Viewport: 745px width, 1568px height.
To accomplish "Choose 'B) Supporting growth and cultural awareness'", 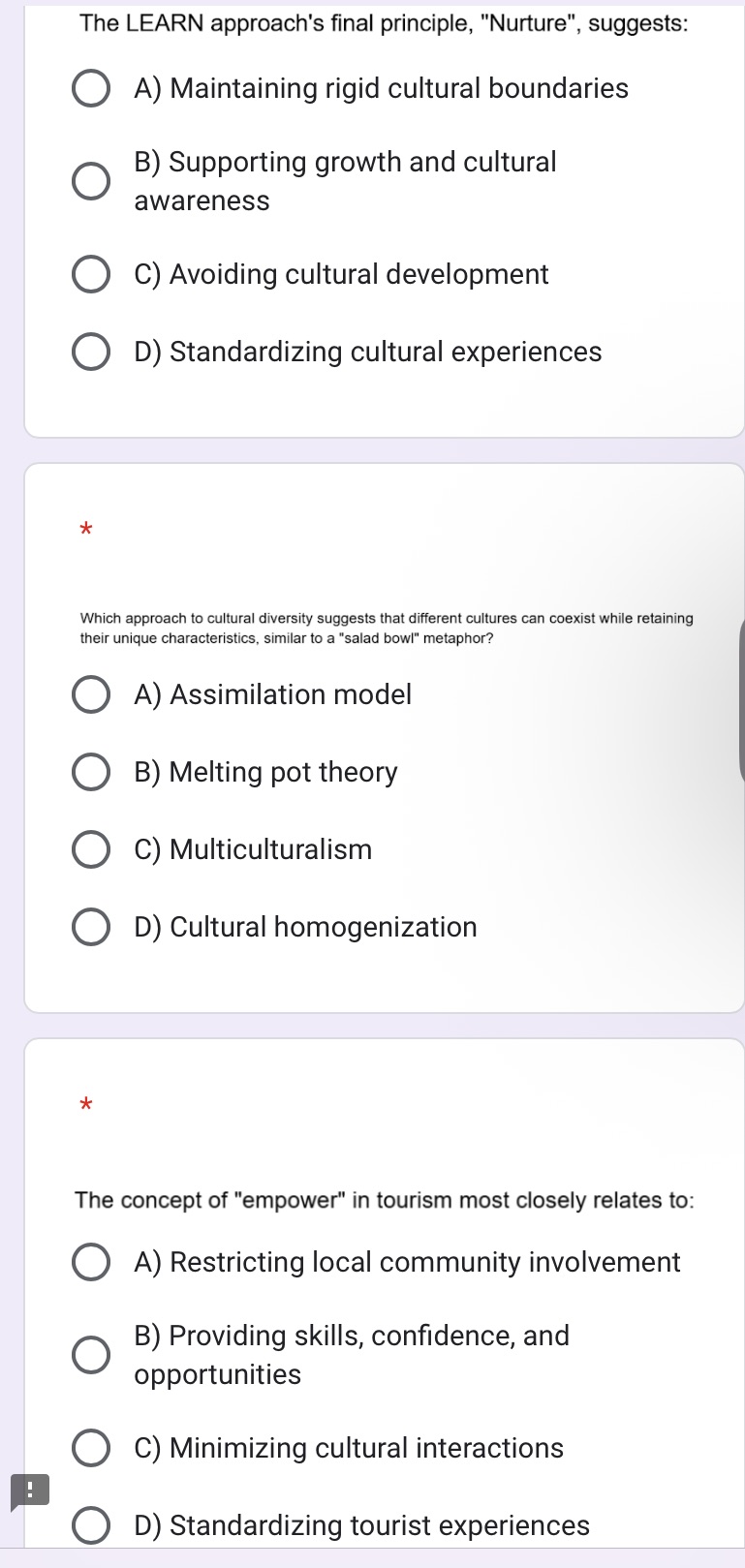I will 91,181.
